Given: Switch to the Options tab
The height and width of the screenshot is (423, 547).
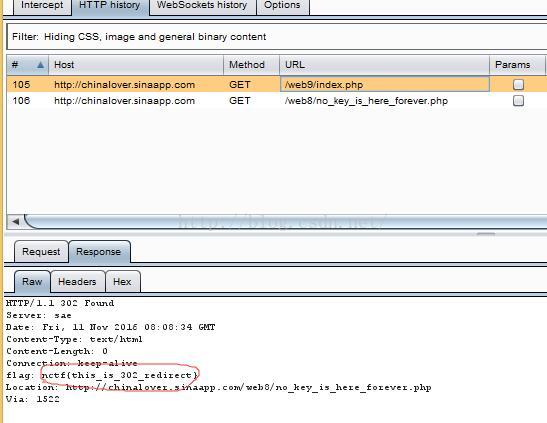Looking at the screenshot, I should 283,6.
